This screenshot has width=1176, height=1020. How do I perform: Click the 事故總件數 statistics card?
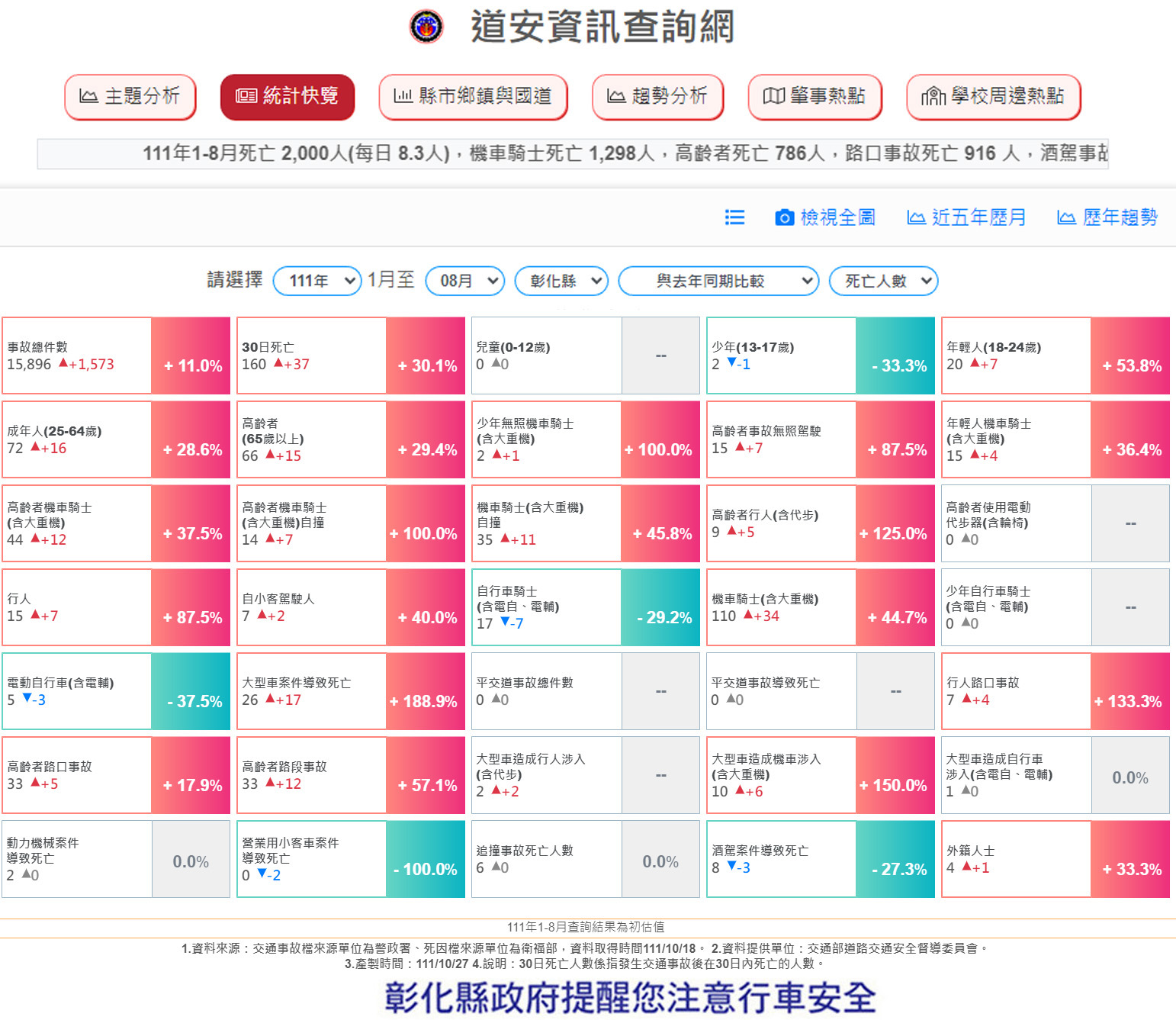pos(77,356)
